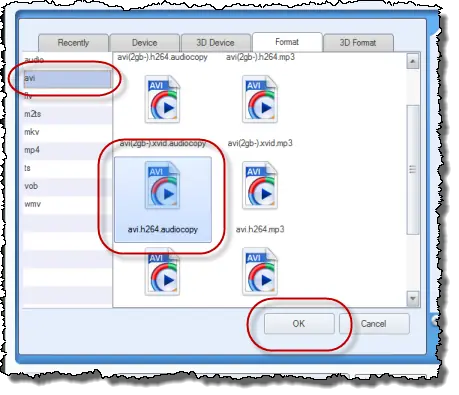Select the avi(2gb-).xvid.audiocopy AVI preset icon
This screenshot has width=459, height=395.
pos(162,99)
